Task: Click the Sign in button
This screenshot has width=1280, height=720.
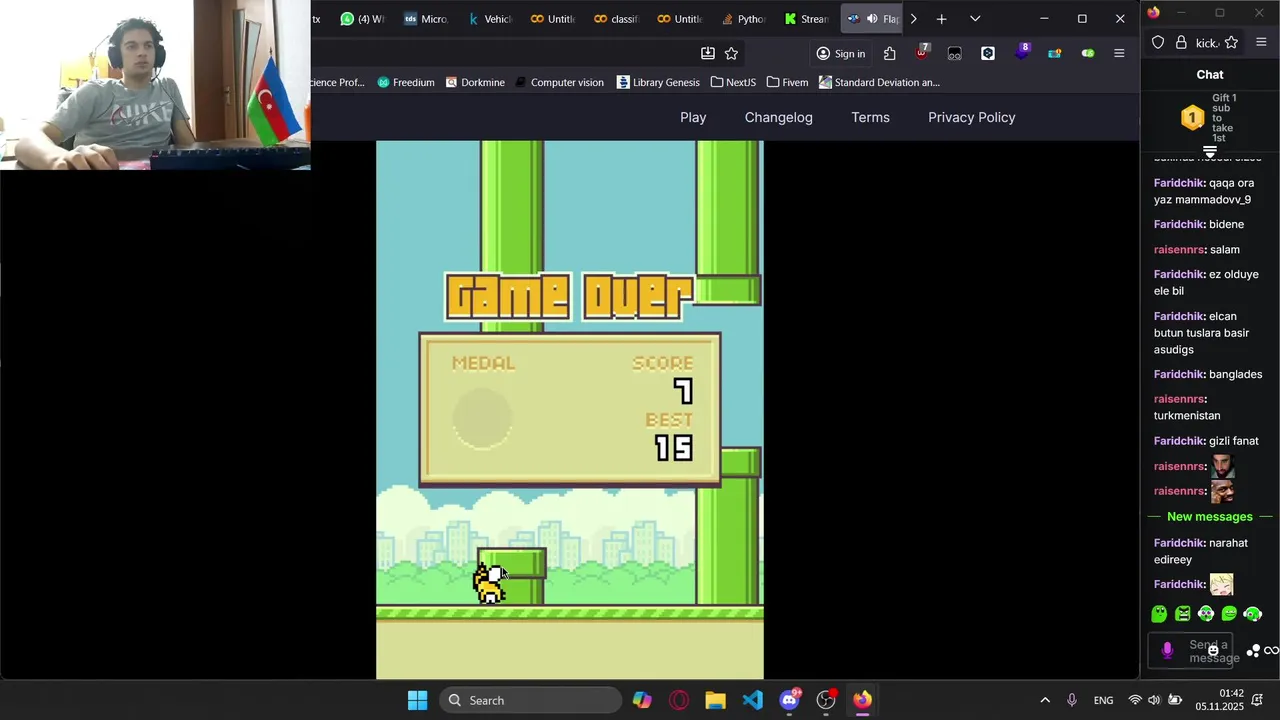Action: pyautogui.click(x=840, y=53)
